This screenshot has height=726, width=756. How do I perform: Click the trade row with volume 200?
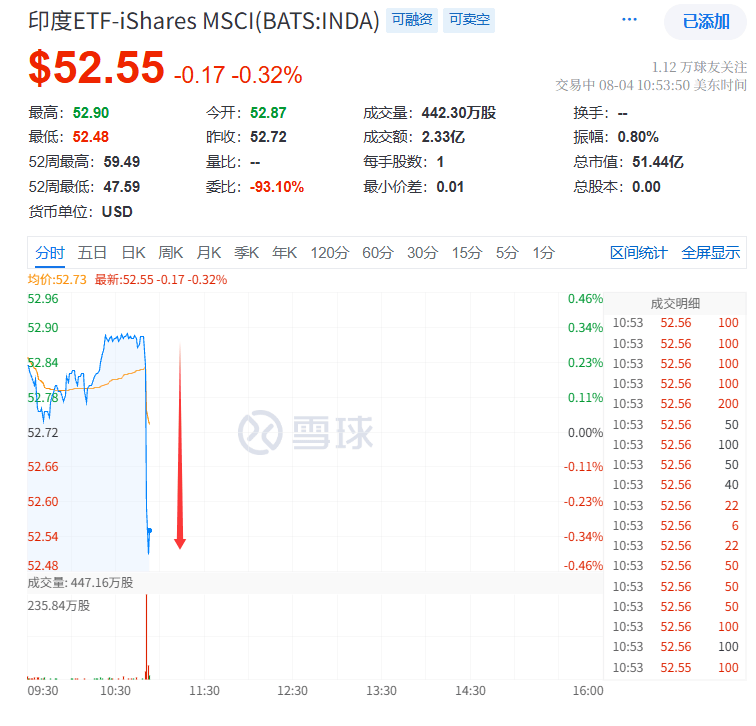pyautogui.click(x=675, y=403)
